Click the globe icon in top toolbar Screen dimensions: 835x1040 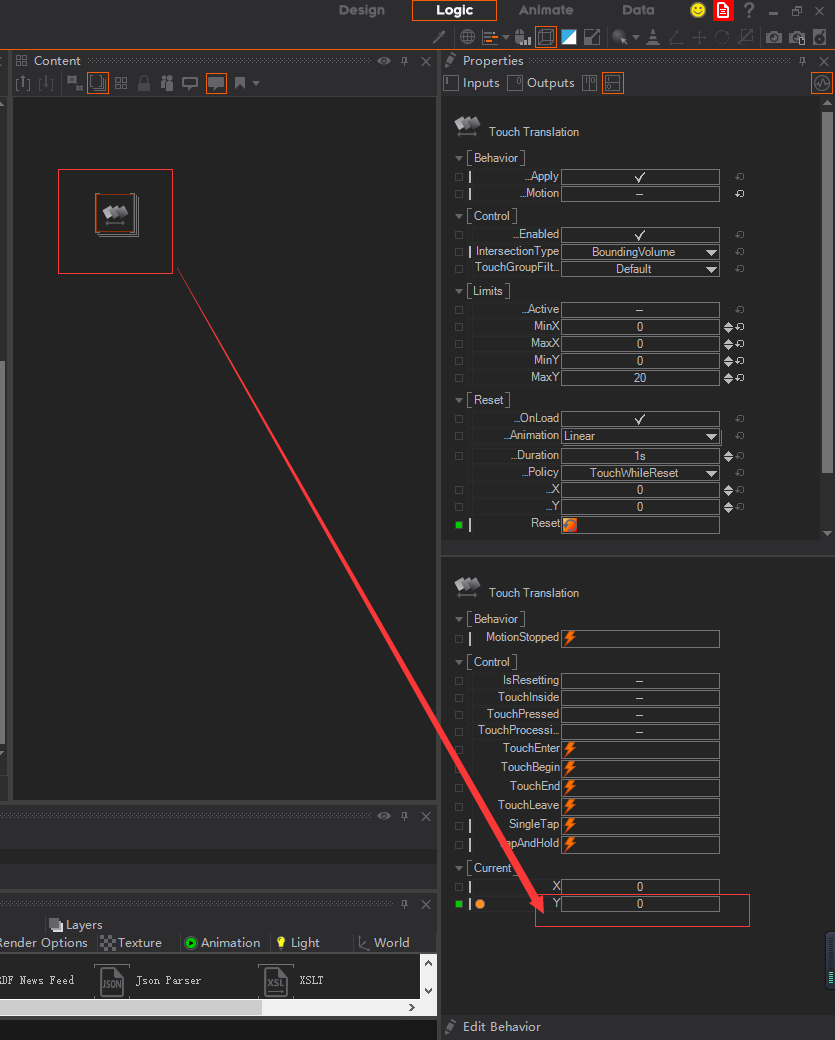pyautogui.click(x=467, y=37)
